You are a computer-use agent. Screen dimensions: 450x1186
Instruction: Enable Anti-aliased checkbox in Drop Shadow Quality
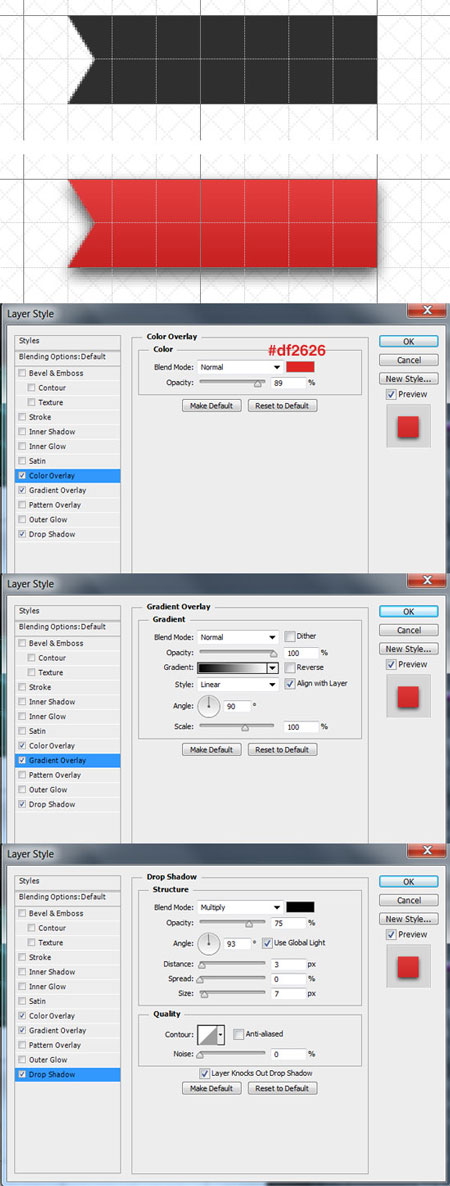click(238, 1034)
